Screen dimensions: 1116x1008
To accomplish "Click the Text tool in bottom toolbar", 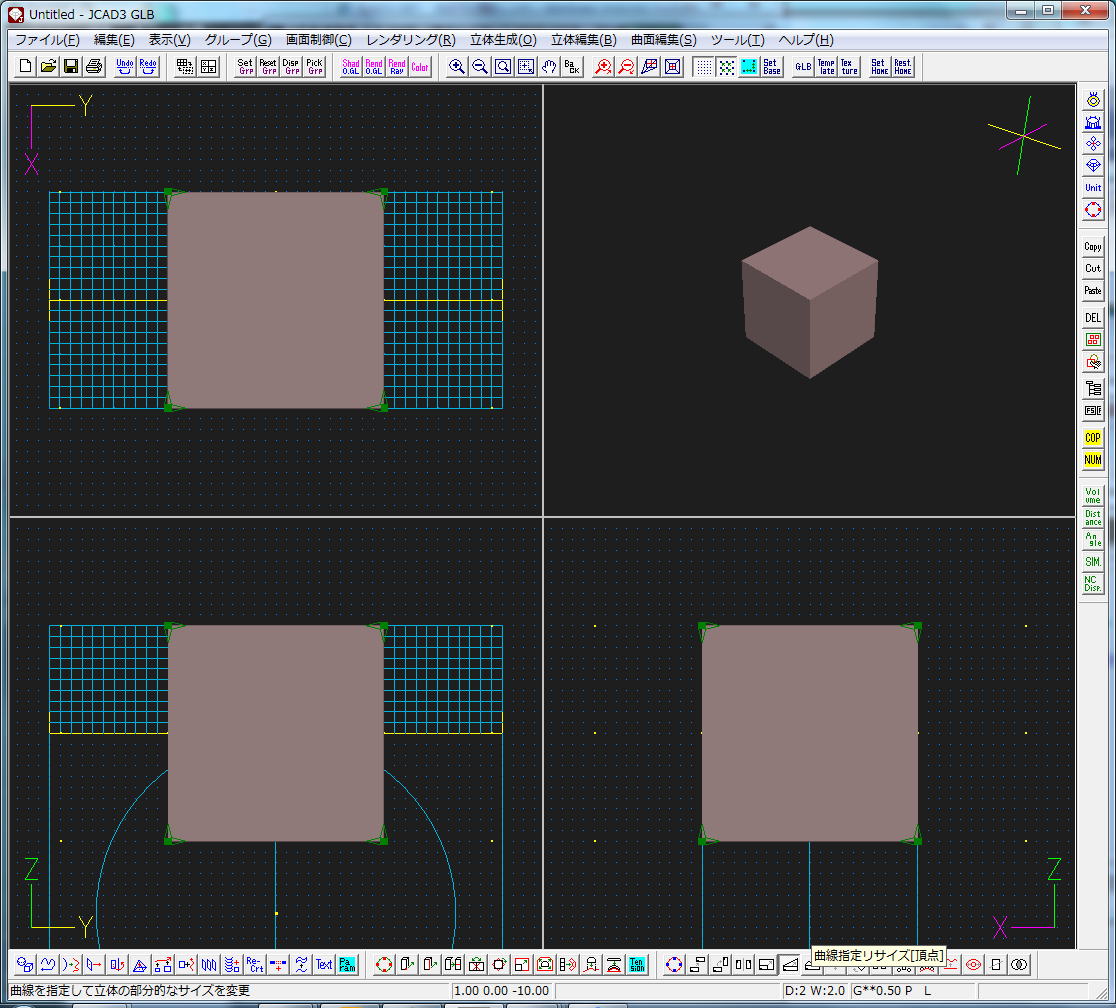I will (324, 965).
